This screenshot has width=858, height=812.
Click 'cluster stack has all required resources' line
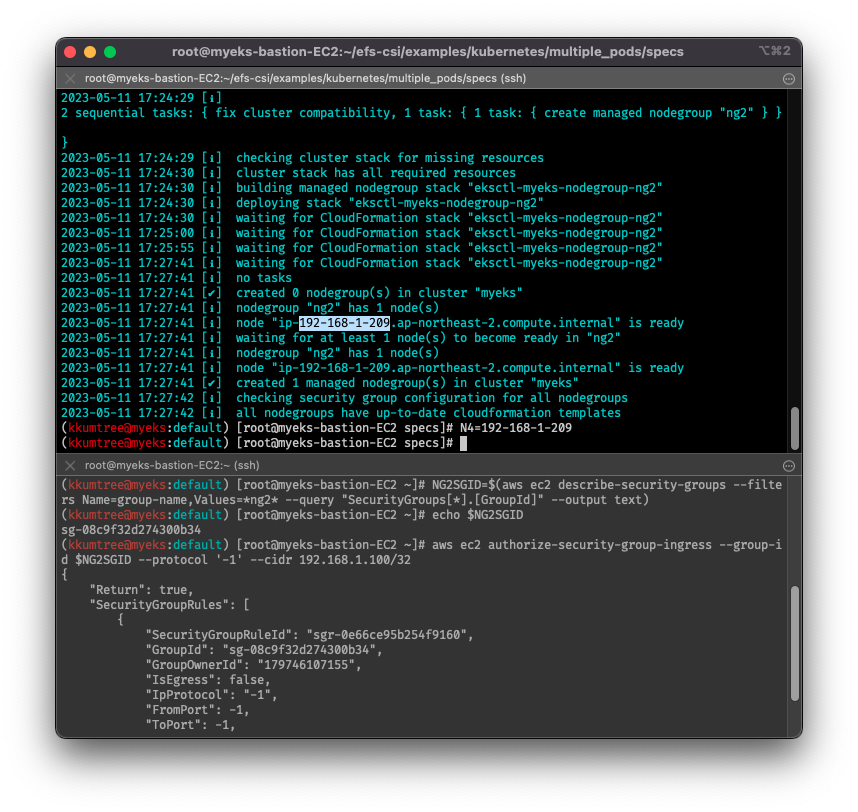point(288,173)
